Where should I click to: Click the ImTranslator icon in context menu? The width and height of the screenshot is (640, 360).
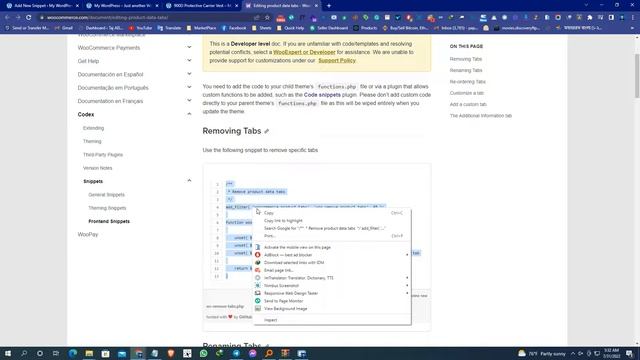[x=258, y=278]
